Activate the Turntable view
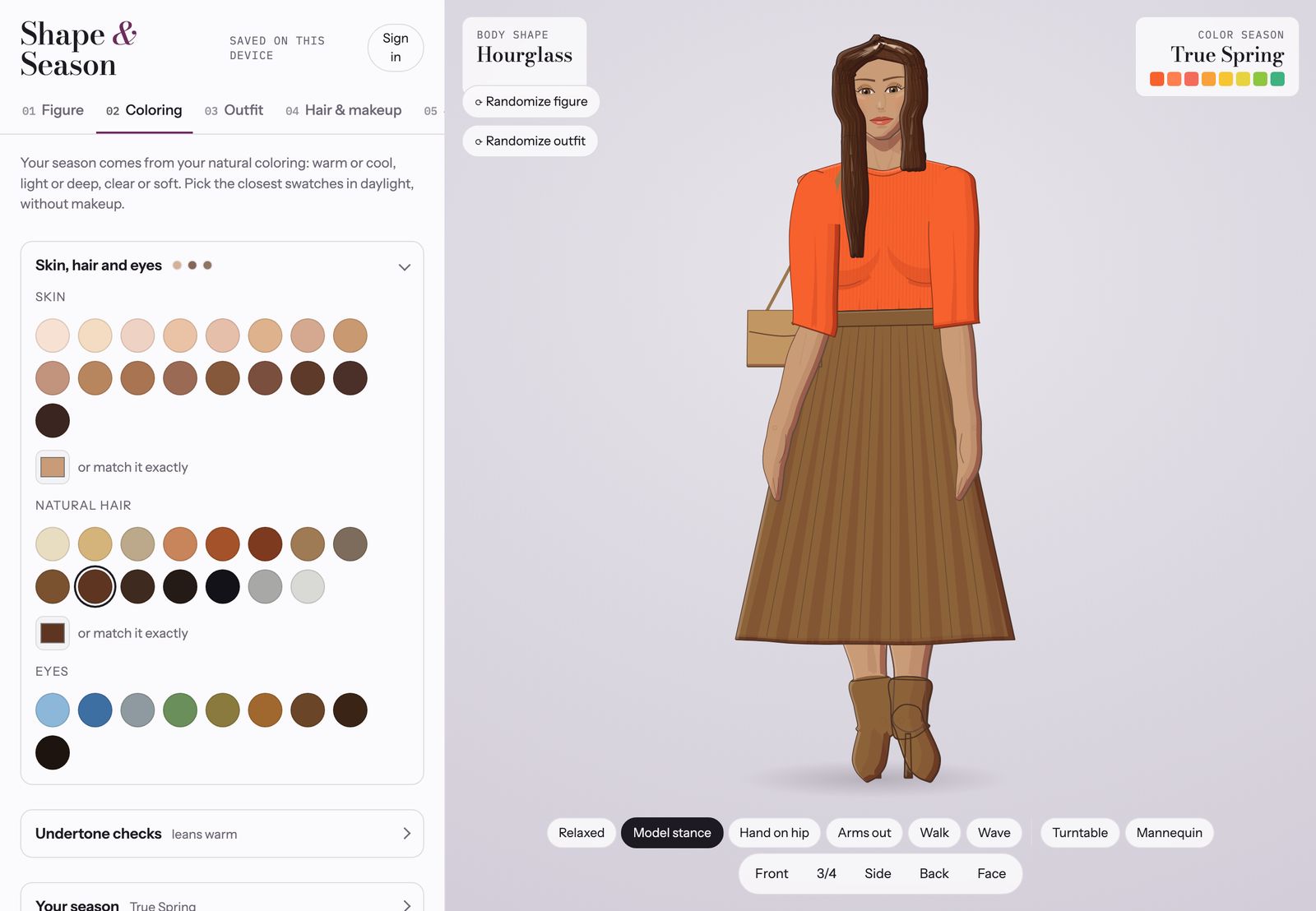This screenshot has height=911, width=1316. coord(1080,833)
